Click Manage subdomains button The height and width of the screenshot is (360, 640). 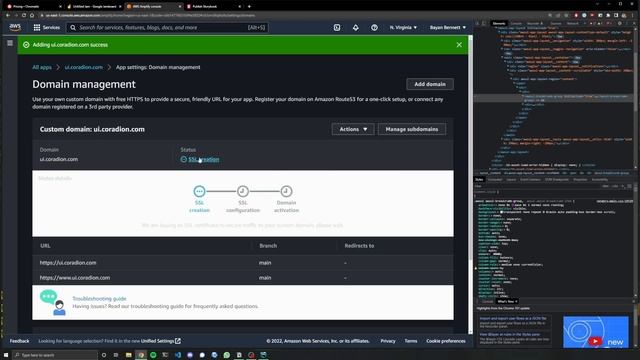tap(412, 129)
